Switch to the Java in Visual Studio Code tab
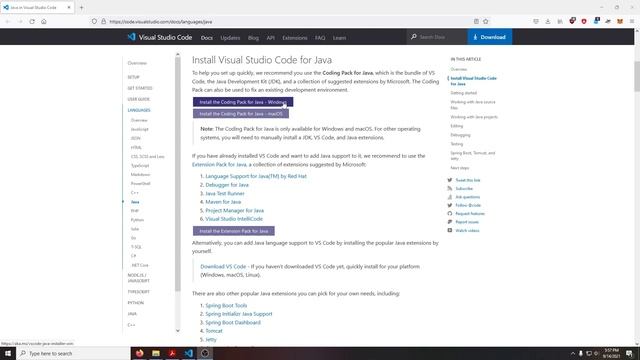 point(37,7)
